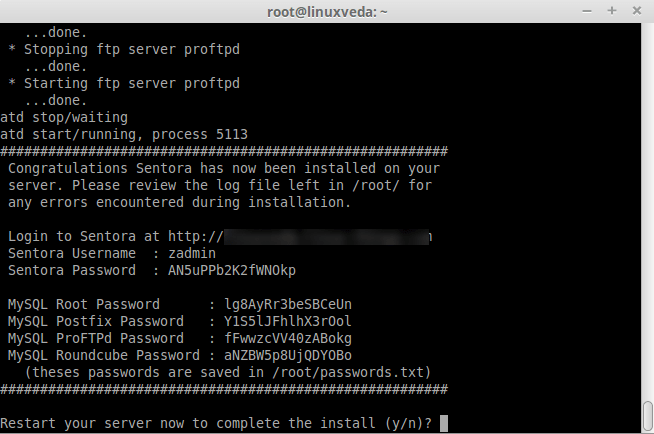This screenshot has width=654, height=434.
Task: Click the Sentora Password value
Action: (x=232, y=270)
